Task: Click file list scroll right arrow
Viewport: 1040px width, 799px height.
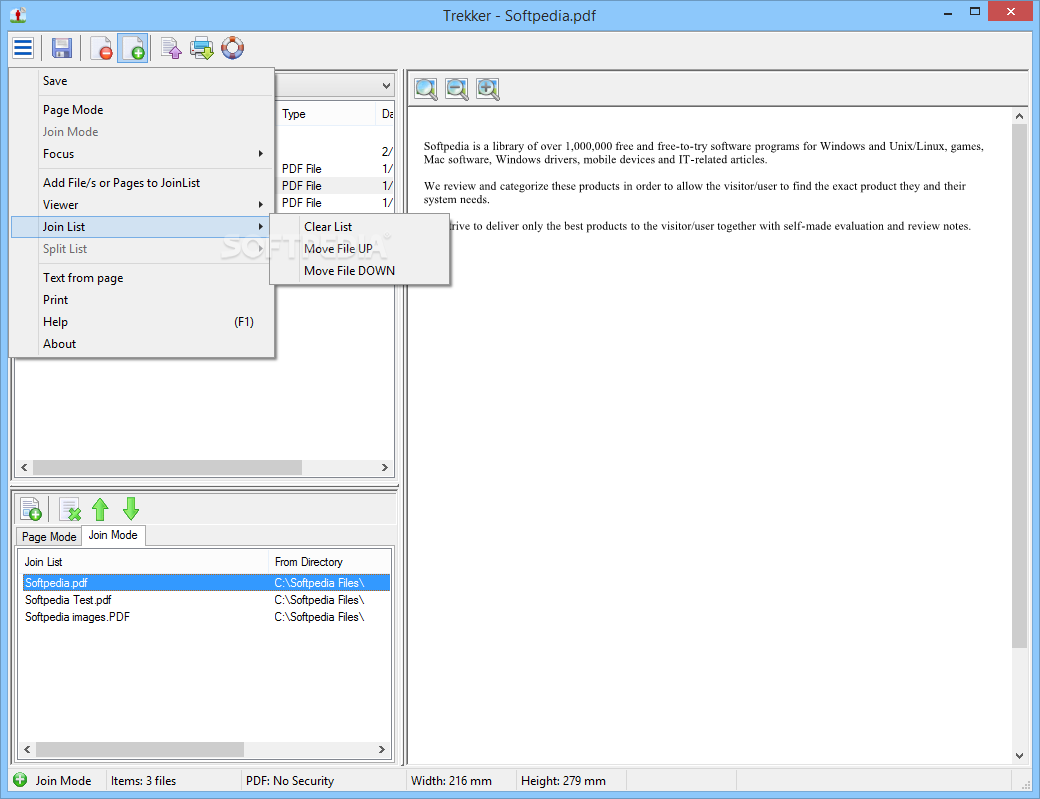Action: click(385, 467)
